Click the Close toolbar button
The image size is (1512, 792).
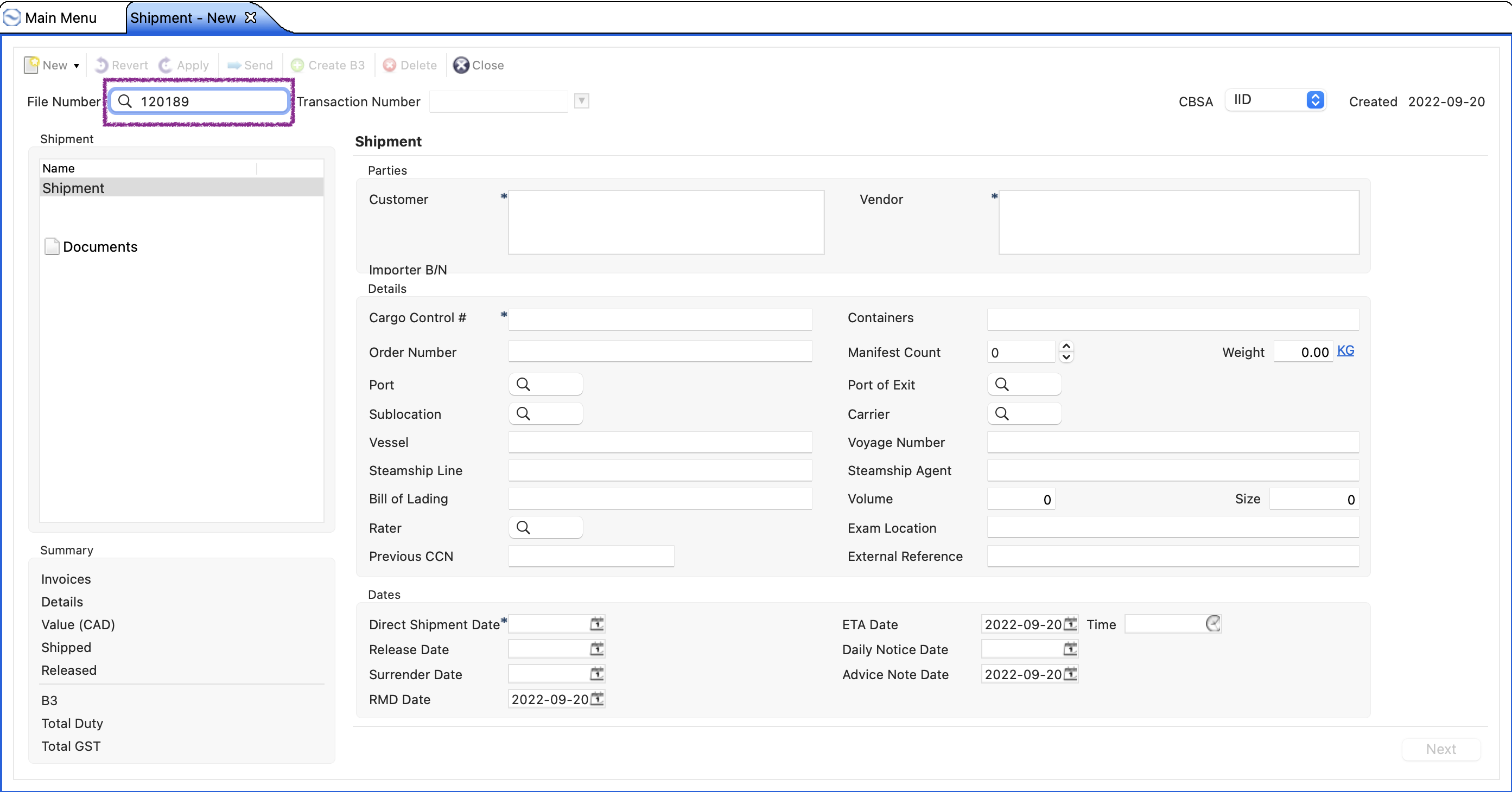pyautogui.click(x=478, y=65)
